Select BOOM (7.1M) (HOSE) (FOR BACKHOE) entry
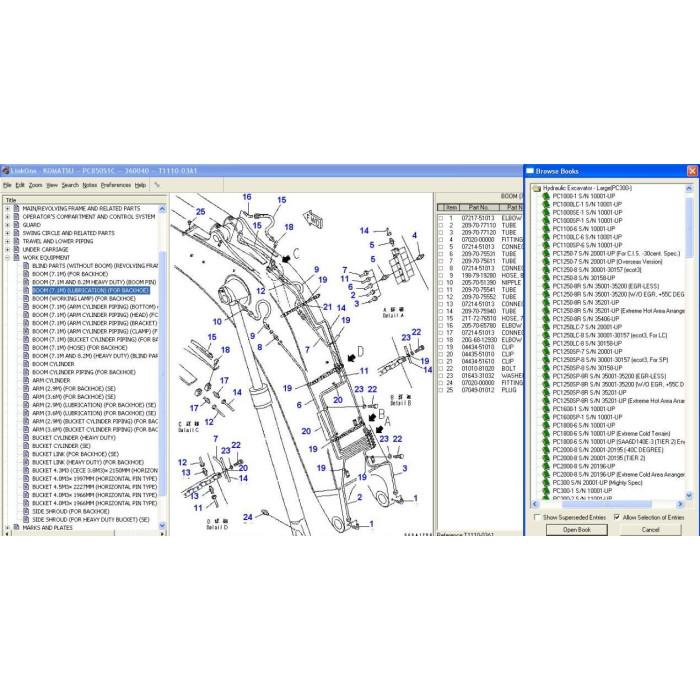 pos(79,348)
